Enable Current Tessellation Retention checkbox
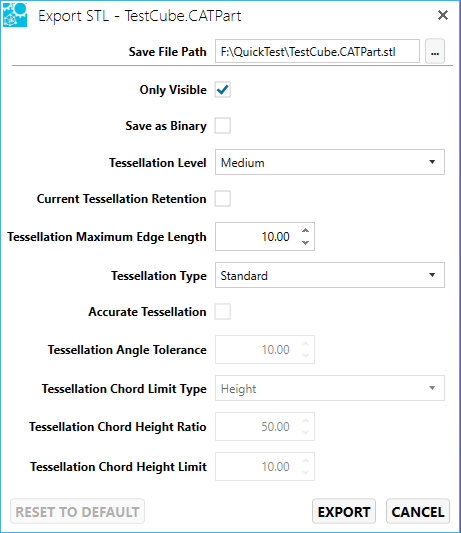Screen dimensions: 461x533 223,199
